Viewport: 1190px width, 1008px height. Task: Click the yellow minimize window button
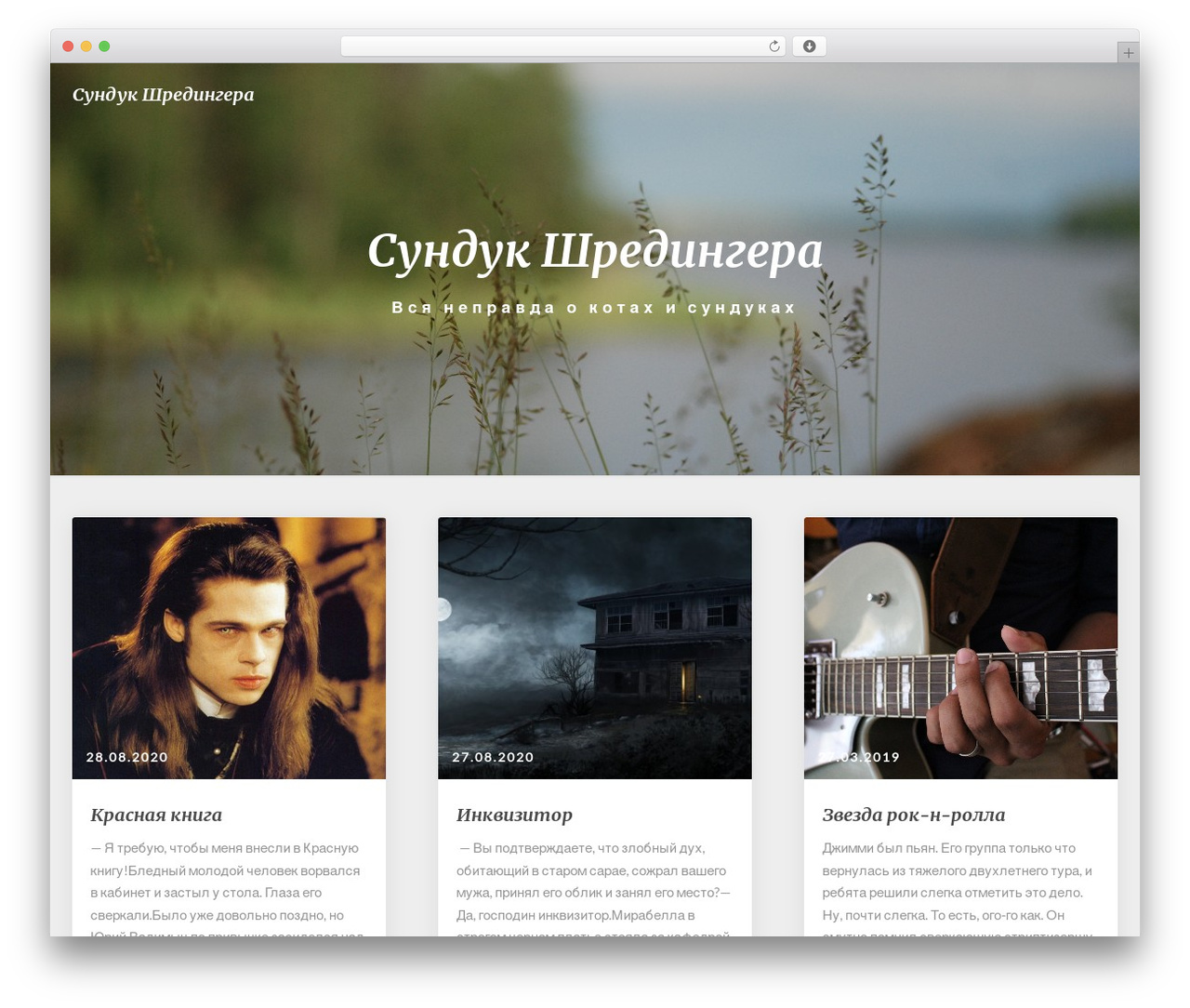(86, 46)
